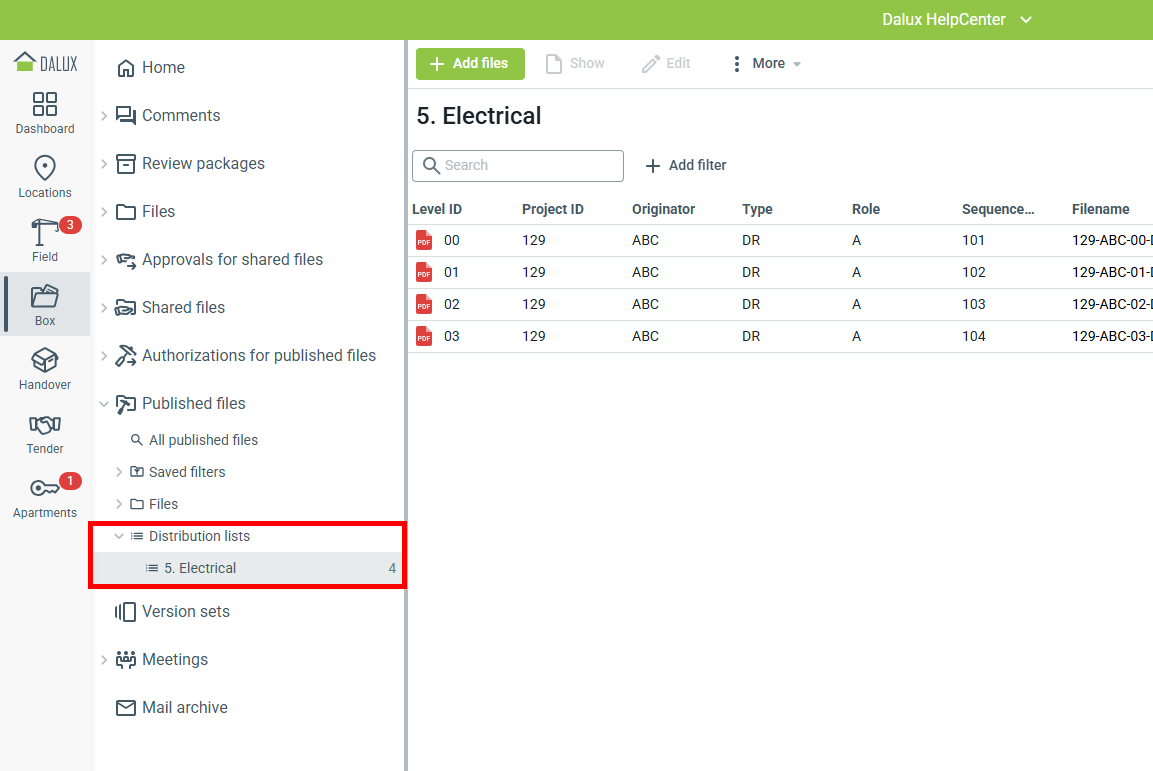This screenshot has width=1153, height=771.
Task: Click the Dalux logo
Action: (x=45, y=63)
